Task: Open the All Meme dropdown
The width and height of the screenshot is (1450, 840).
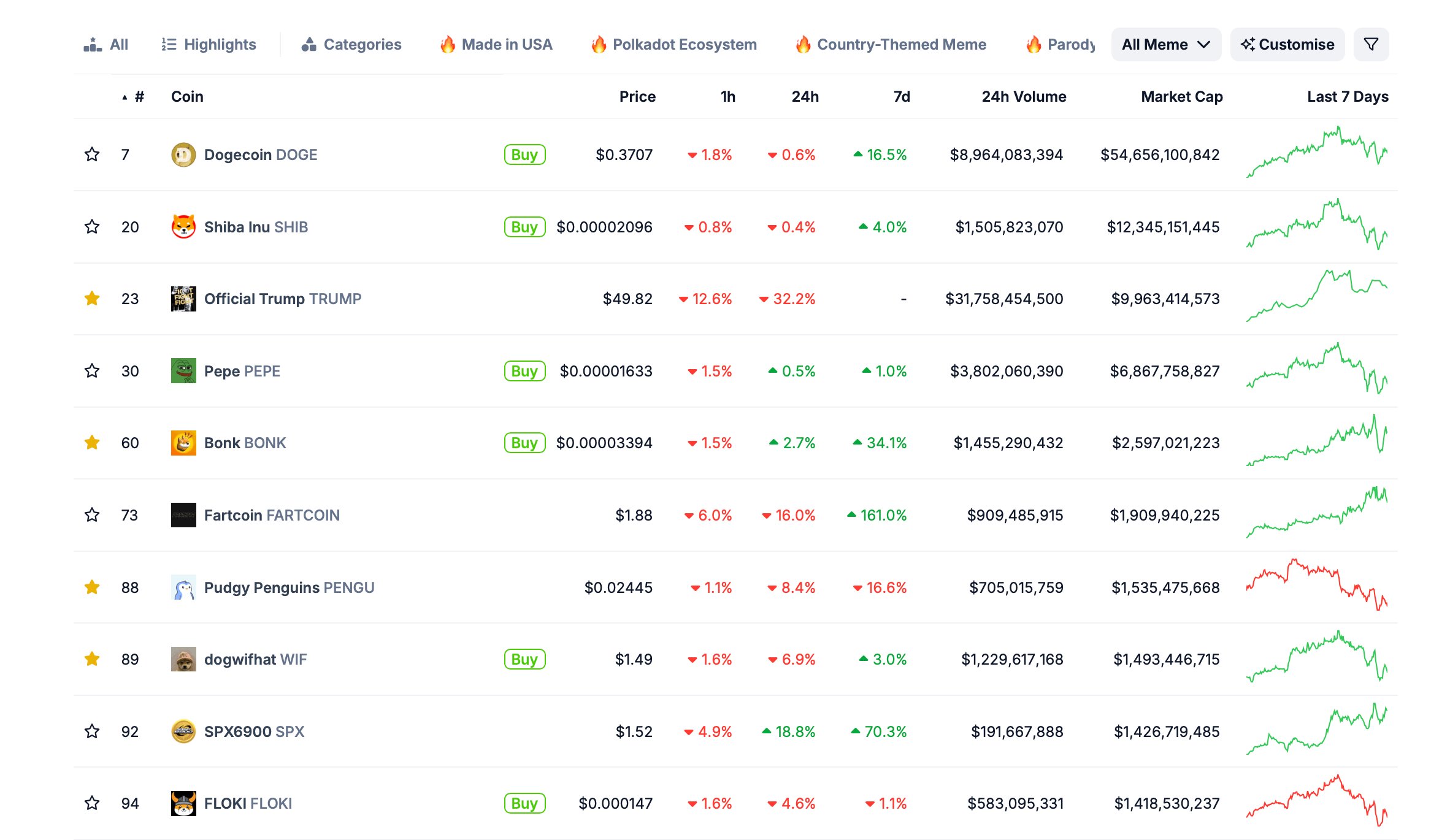Action: 1165,44
